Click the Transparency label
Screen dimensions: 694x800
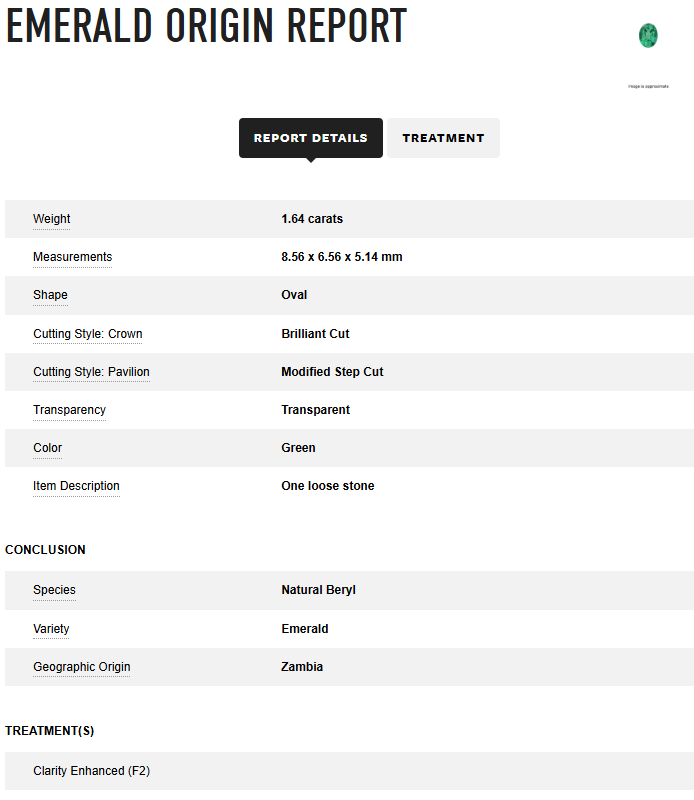click(x=69, y=410)
